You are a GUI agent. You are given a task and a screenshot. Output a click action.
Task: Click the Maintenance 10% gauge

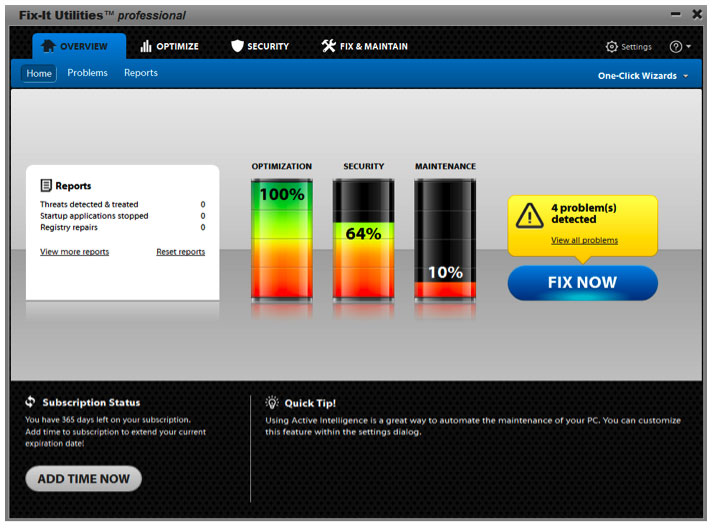pos(445,240)
